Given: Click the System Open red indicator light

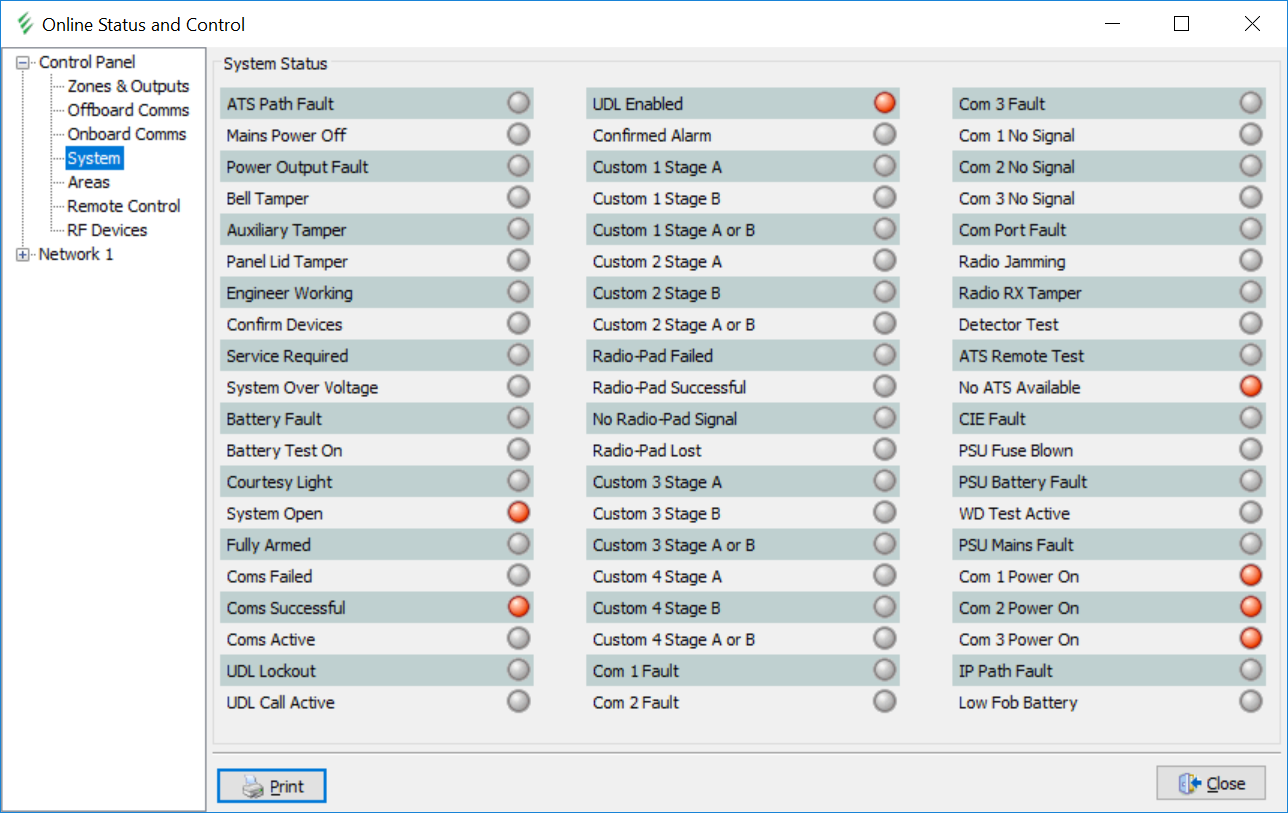Looking at the screenshot, I should tap(518, 513).
